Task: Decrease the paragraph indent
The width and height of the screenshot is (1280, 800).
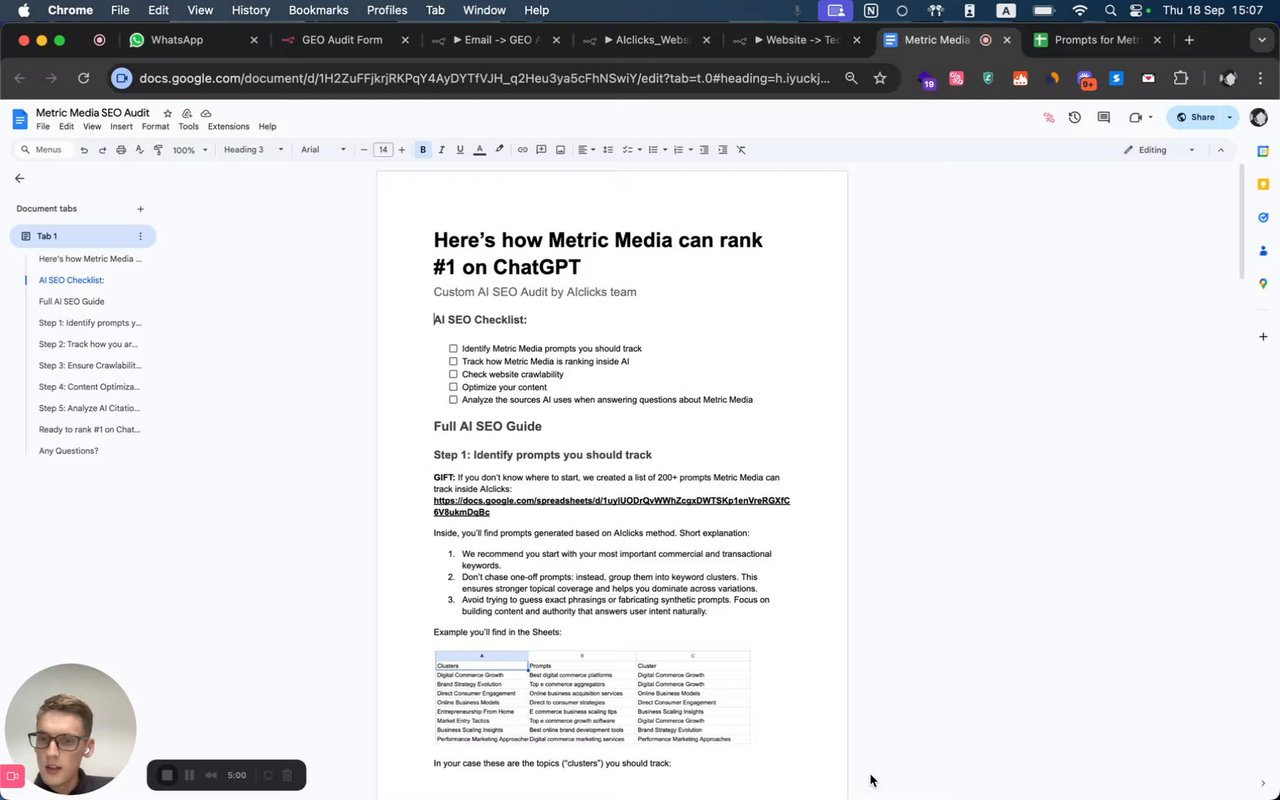Action: pos(704,150)
